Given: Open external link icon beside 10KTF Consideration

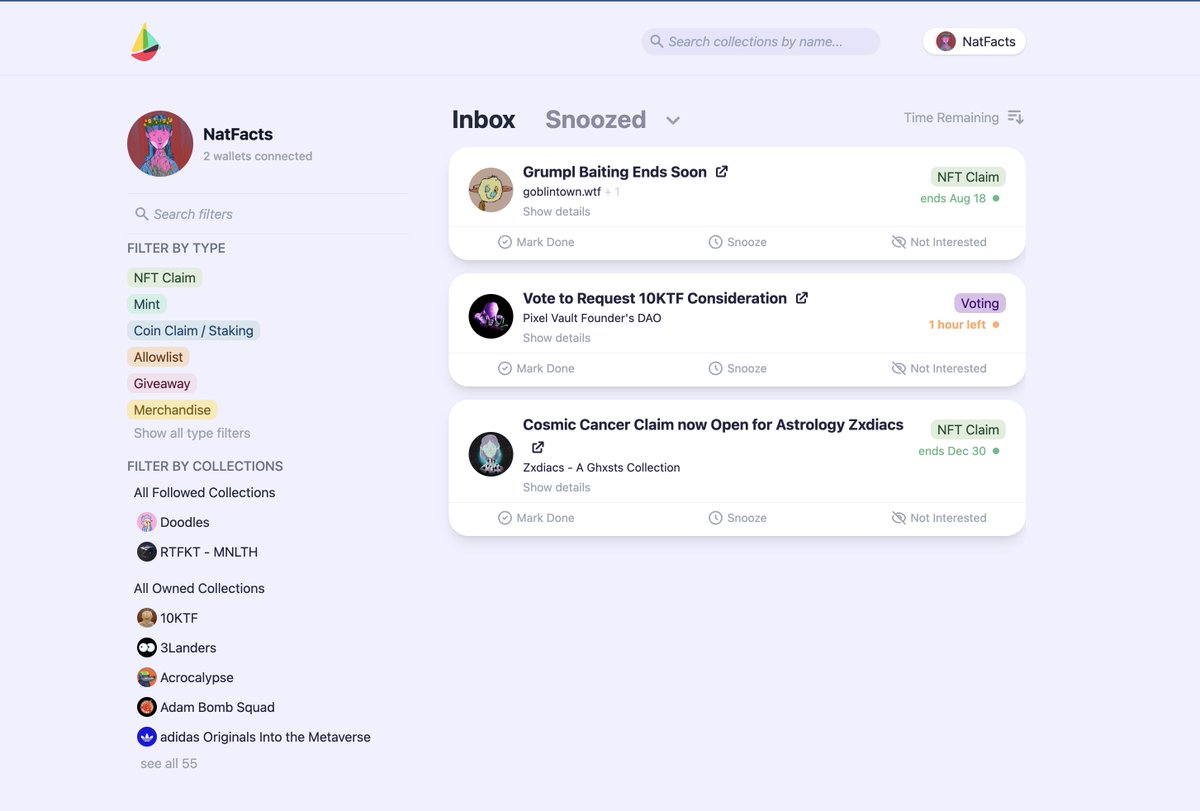Looking at the screenshot, I should point(802,297).
